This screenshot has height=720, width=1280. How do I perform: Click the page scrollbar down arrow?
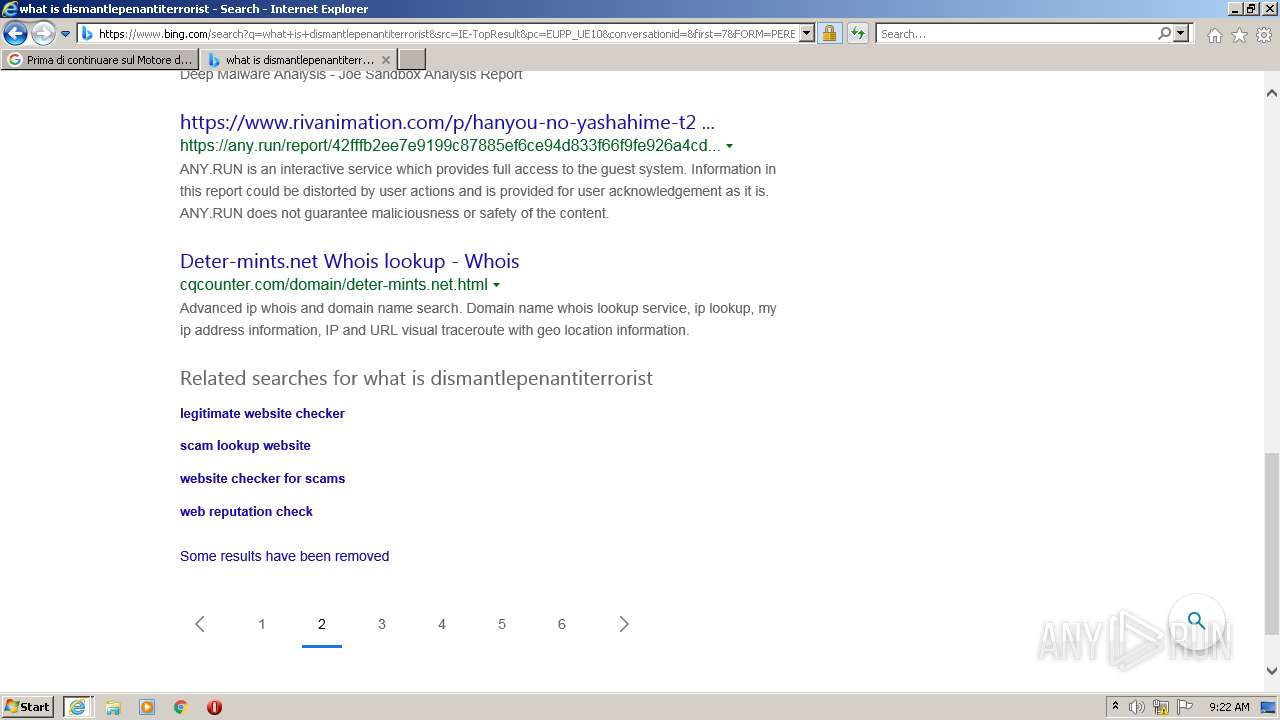[1271, 671]
